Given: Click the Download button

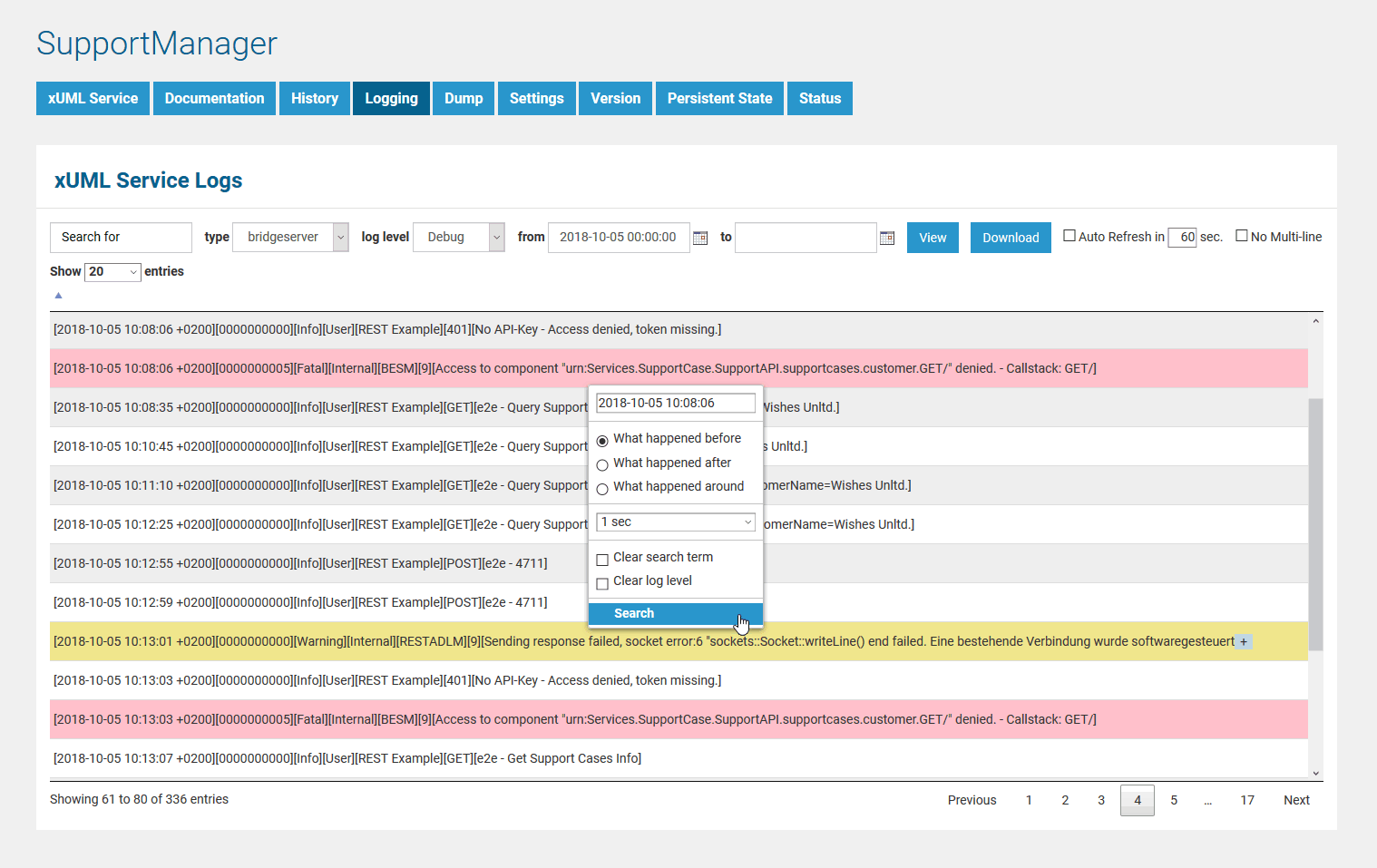Looking at the screenshot, I should pos(1011,237).
